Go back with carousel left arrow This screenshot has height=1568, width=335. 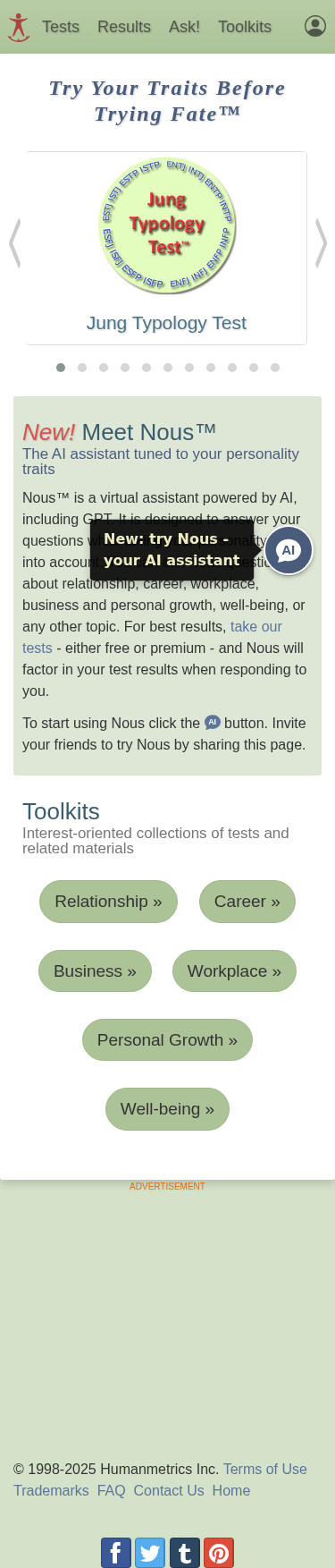pos(14,243)
